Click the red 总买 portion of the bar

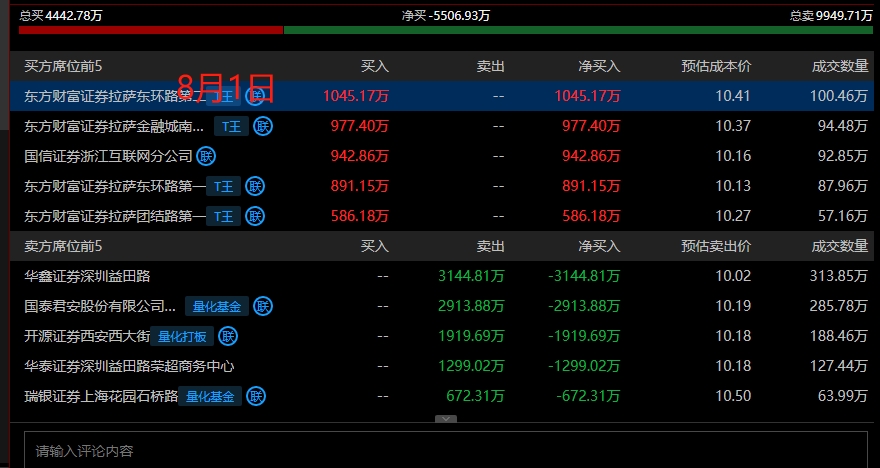[x=151, y=30]
